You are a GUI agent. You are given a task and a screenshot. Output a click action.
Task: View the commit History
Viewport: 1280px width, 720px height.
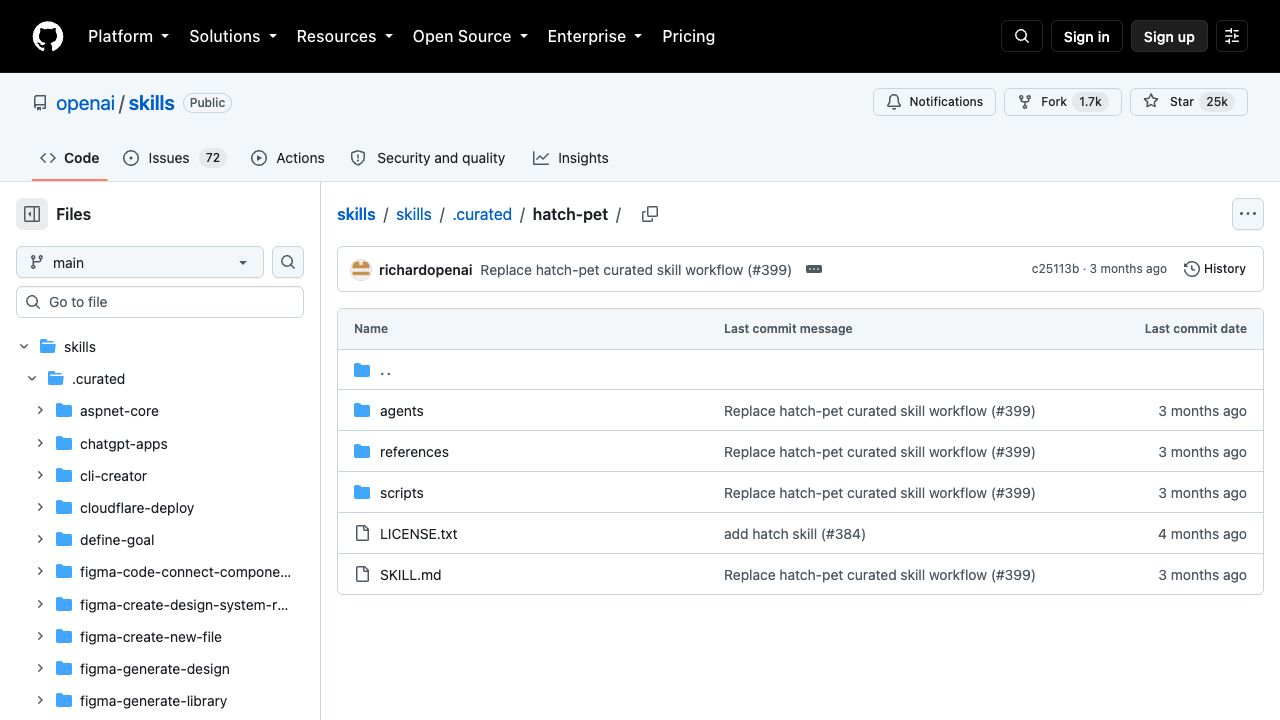pyautogui.click(x=1215, y=269)
